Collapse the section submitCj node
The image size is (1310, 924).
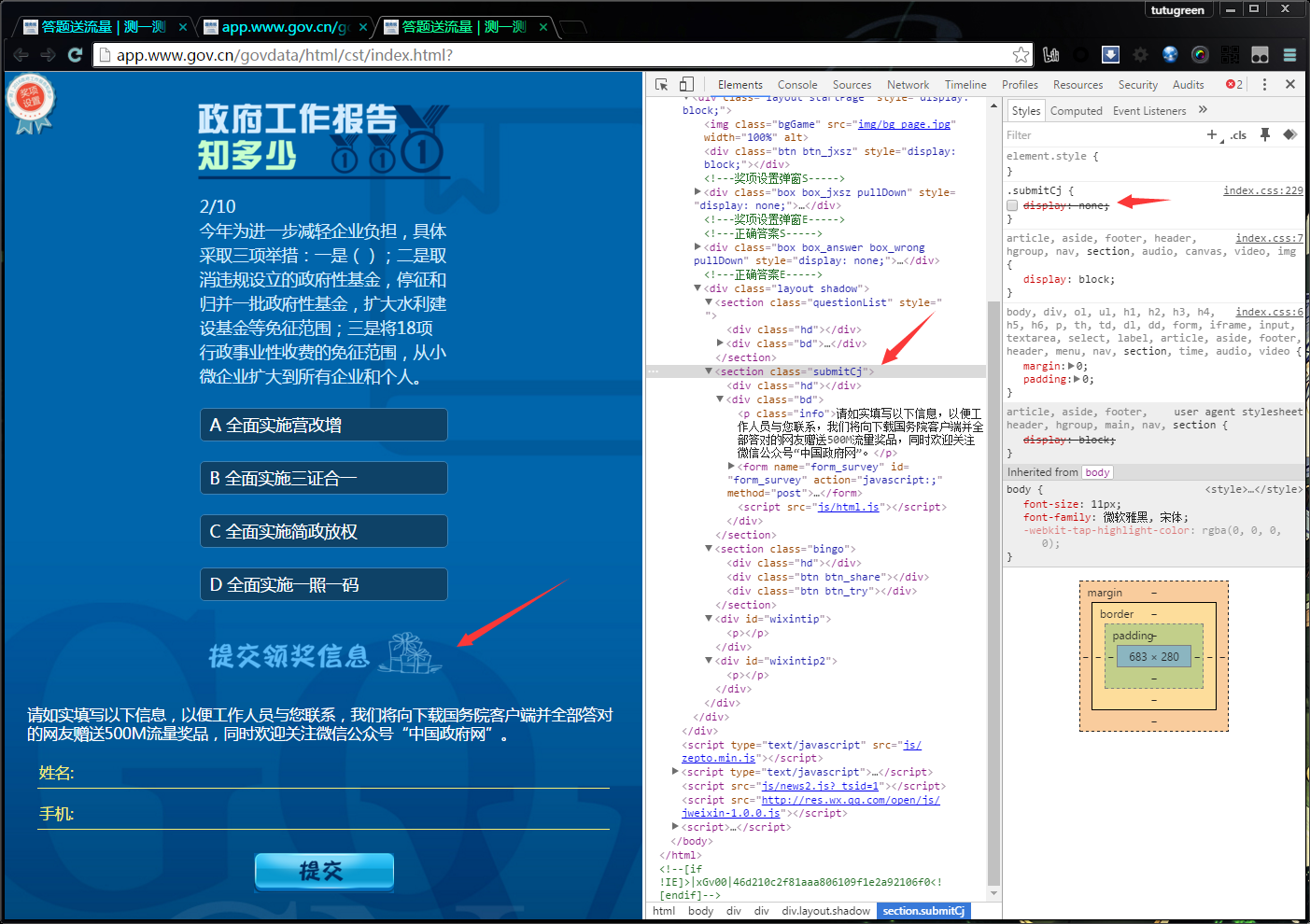(x=709, y=371)
